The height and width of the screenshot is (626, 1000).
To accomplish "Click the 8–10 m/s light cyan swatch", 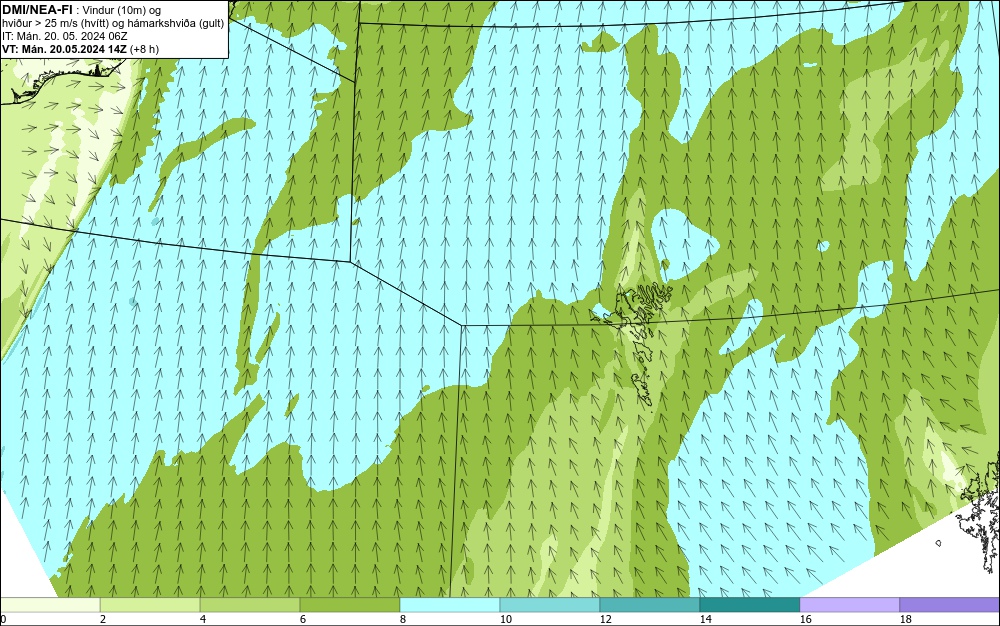I will tap(450, 605).
